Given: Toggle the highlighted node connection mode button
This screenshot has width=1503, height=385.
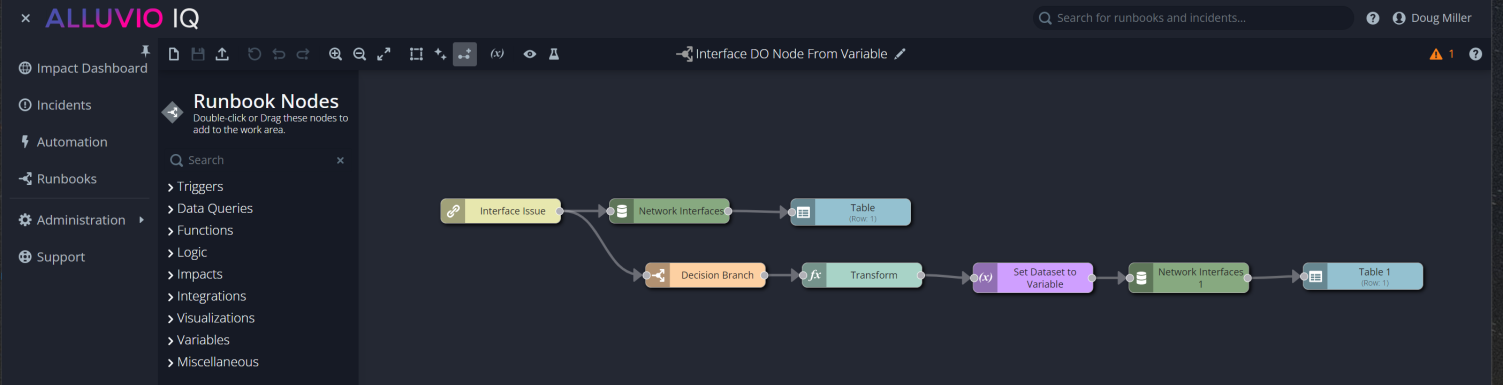Looking at the screenshot, I should (x=464, y=54).
